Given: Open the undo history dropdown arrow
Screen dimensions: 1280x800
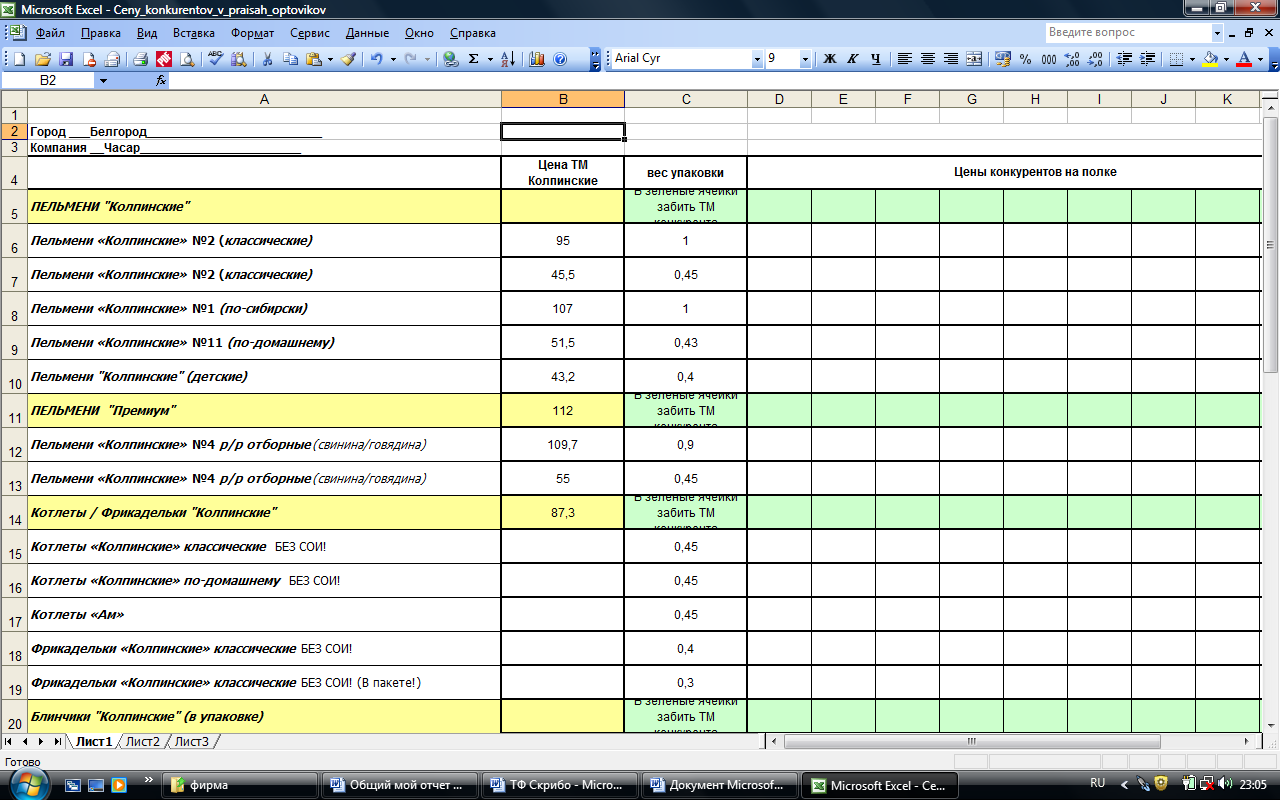Looking at the screenshot, I should 392,59.
